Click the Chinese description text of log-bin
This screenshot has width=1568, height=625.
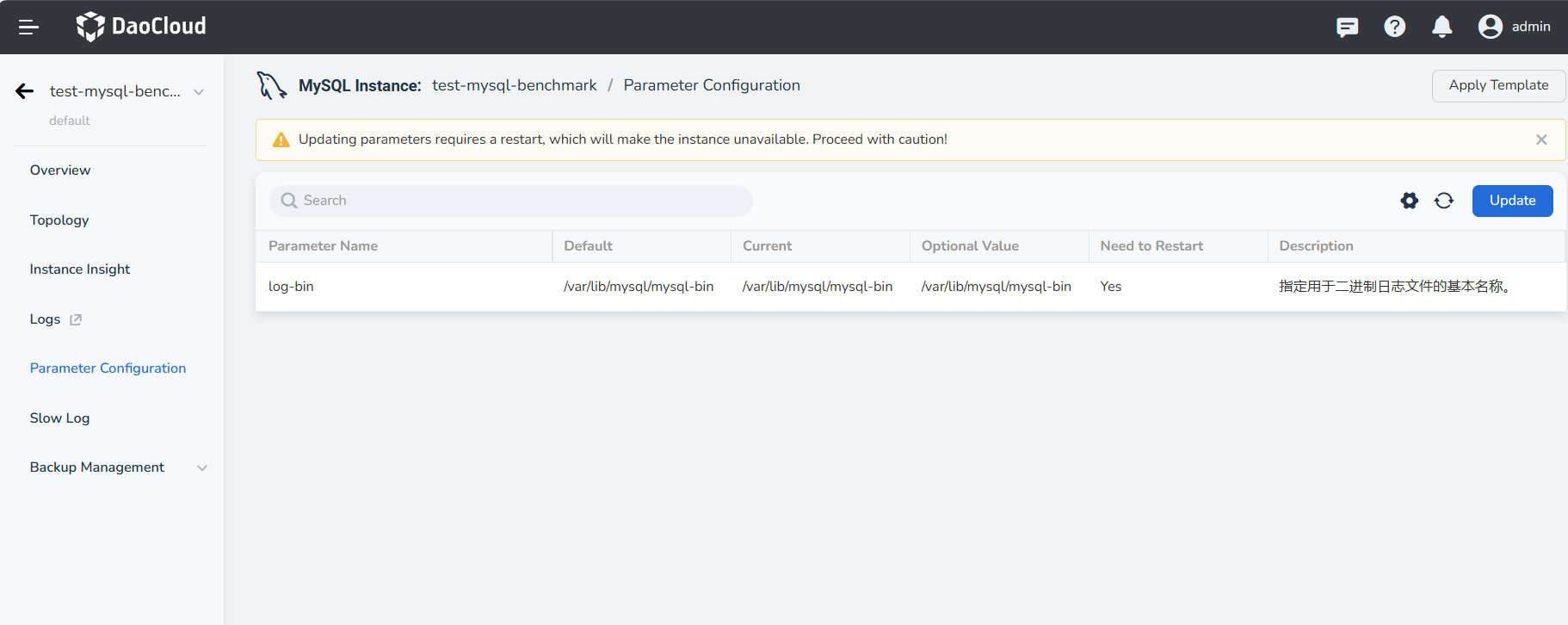point(1394,287)
